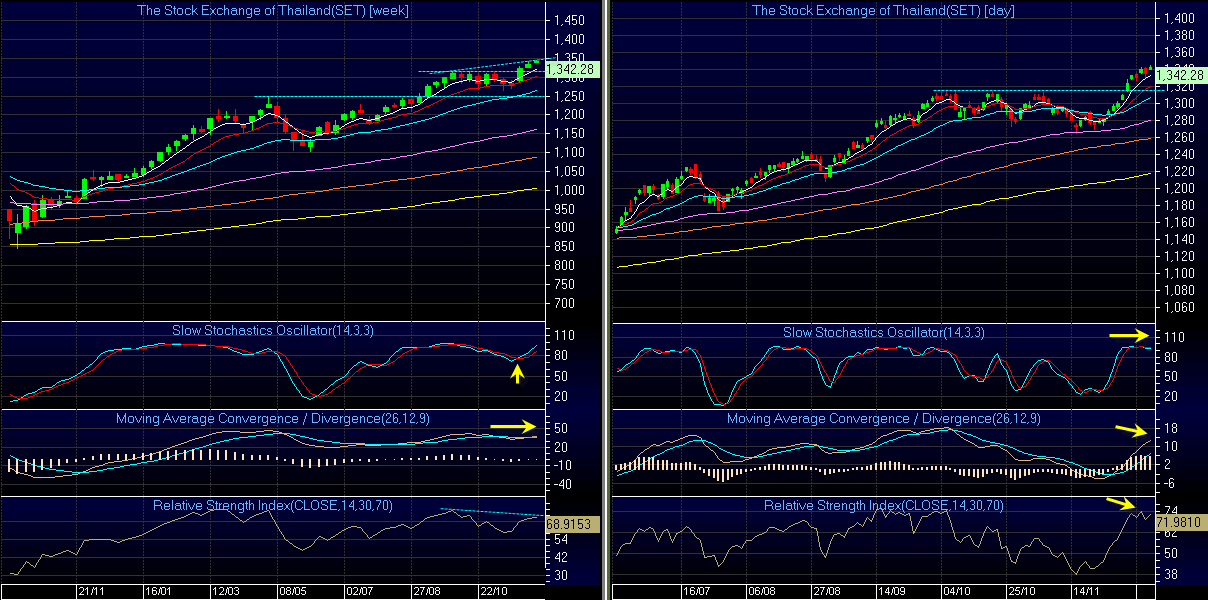
Task: Click the daily RSI value 71.9810
Action: pos(1182,521)
